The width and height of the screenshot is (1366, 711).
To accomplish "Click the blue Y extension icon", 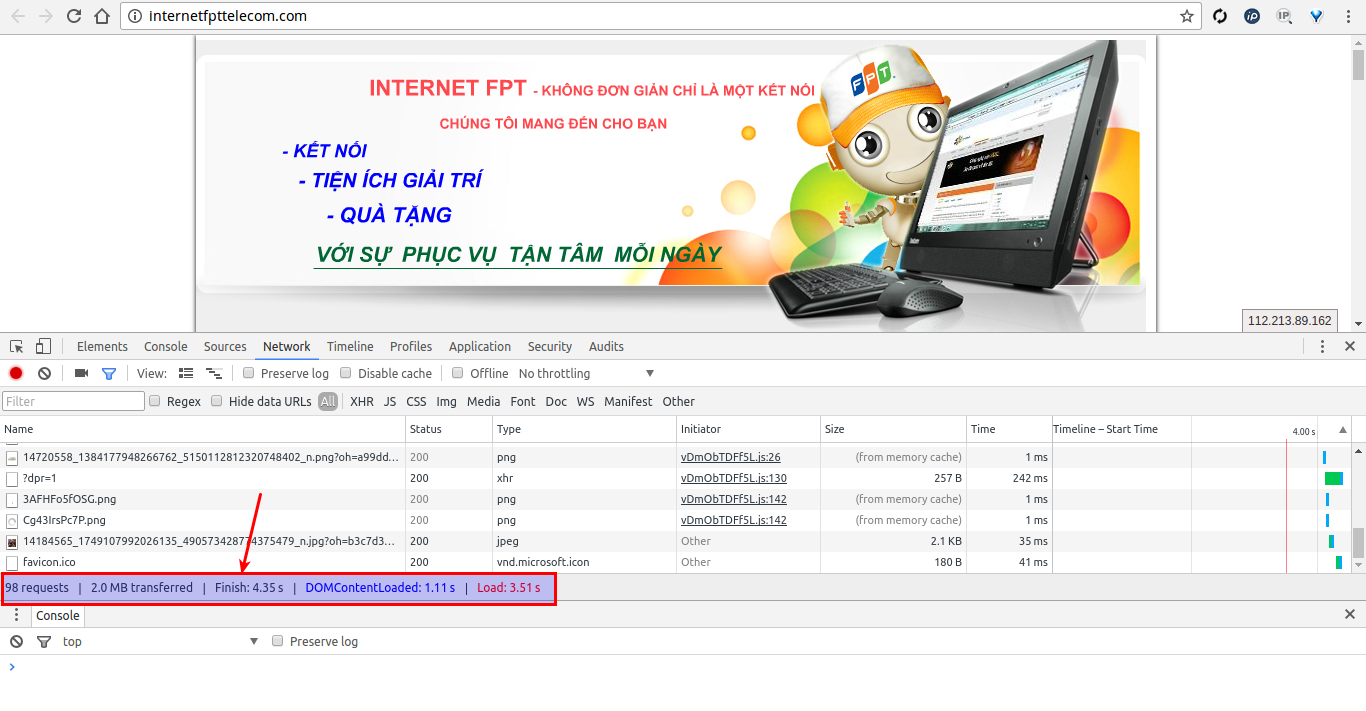I will tap(1317, 16).
